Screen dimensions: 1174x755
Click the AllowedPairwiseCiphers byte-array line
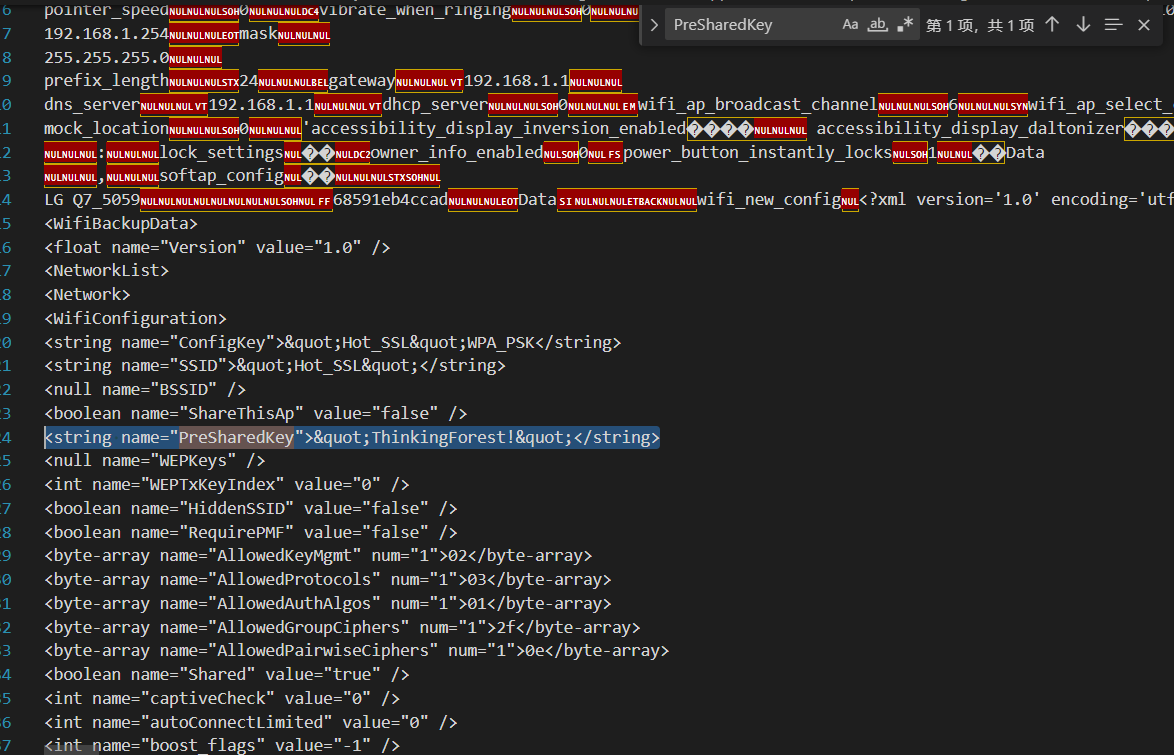356,651
